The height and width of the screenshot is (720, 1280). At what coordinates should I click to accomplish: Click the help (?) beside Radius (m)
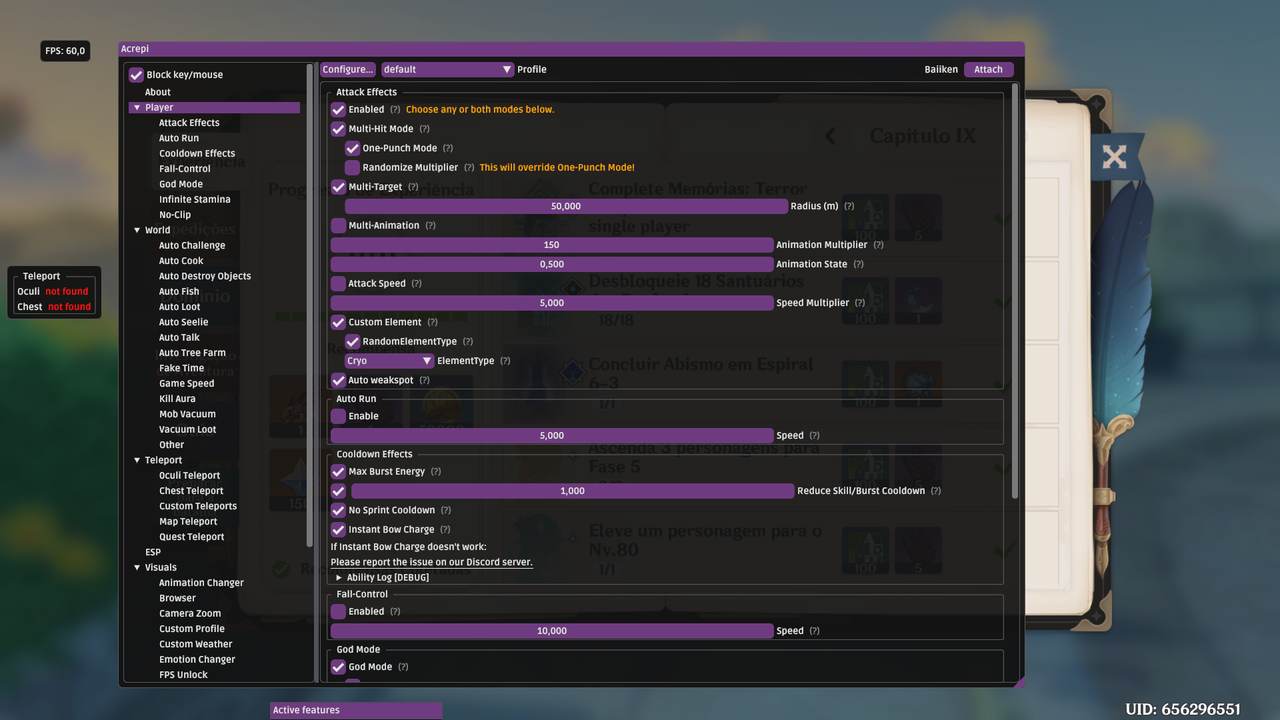point(849,206)
